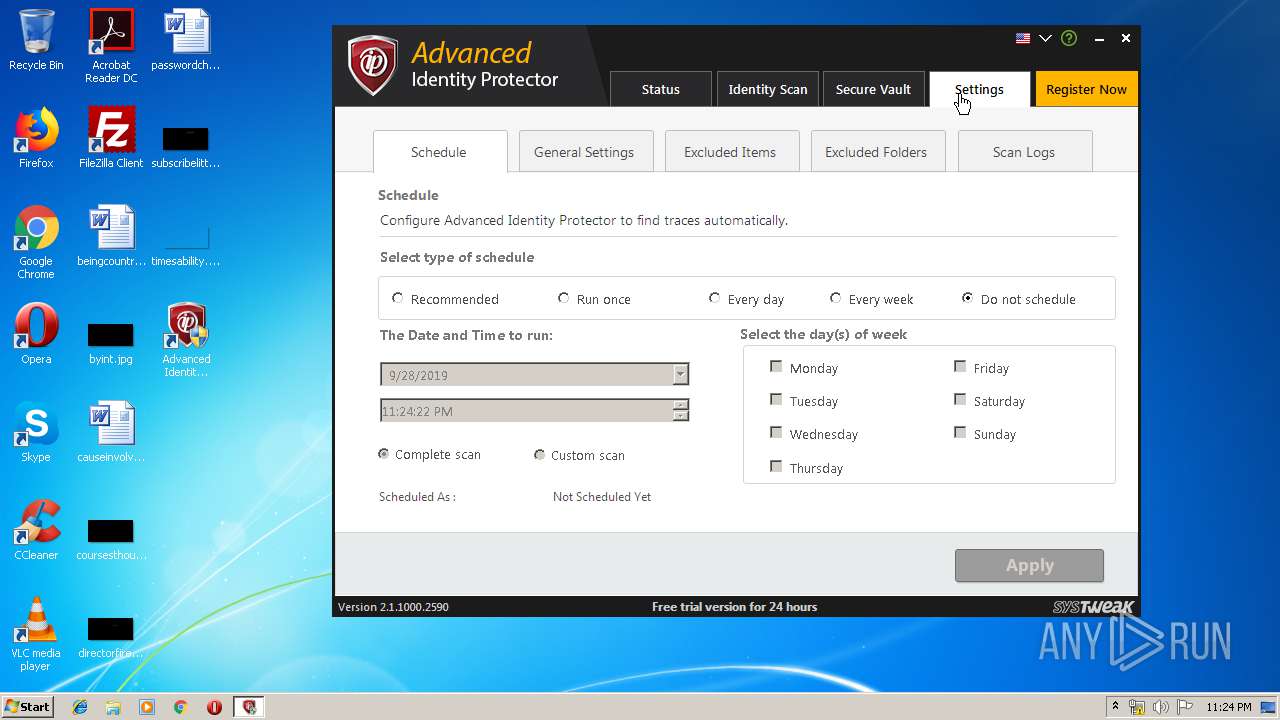The width and height of the screenshot is (1280, 720).
Task: Check the Thursday checkbox
Action: (x=776, y=467)
